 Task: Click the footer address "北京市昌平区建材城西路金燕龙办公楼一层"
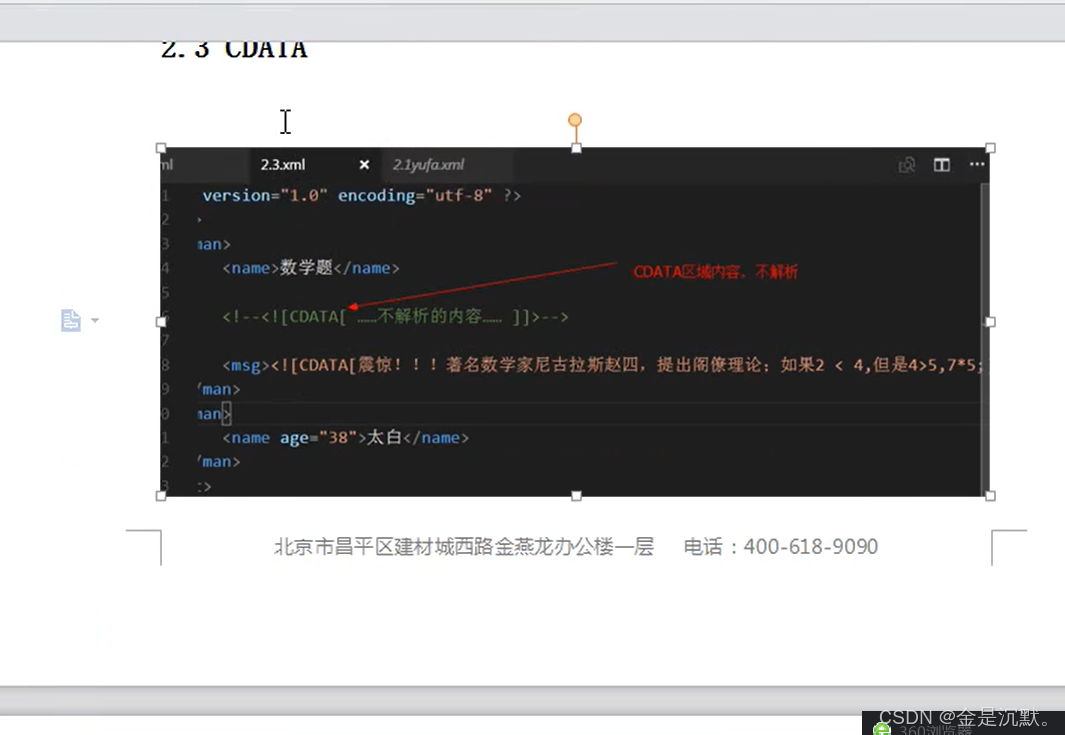[x=464, y=546]
